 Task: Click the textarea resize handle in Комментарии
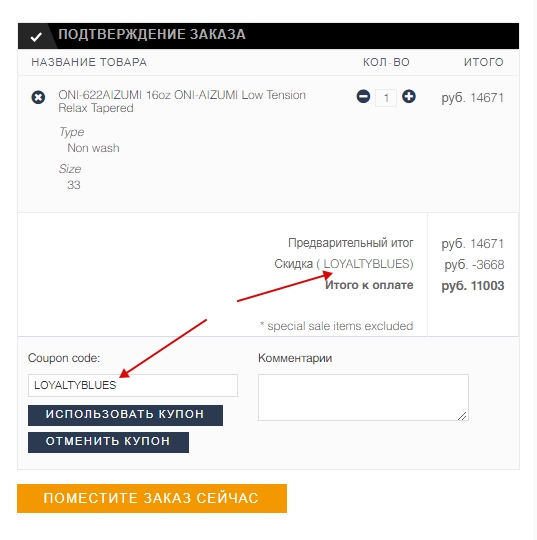coord(462,416)
